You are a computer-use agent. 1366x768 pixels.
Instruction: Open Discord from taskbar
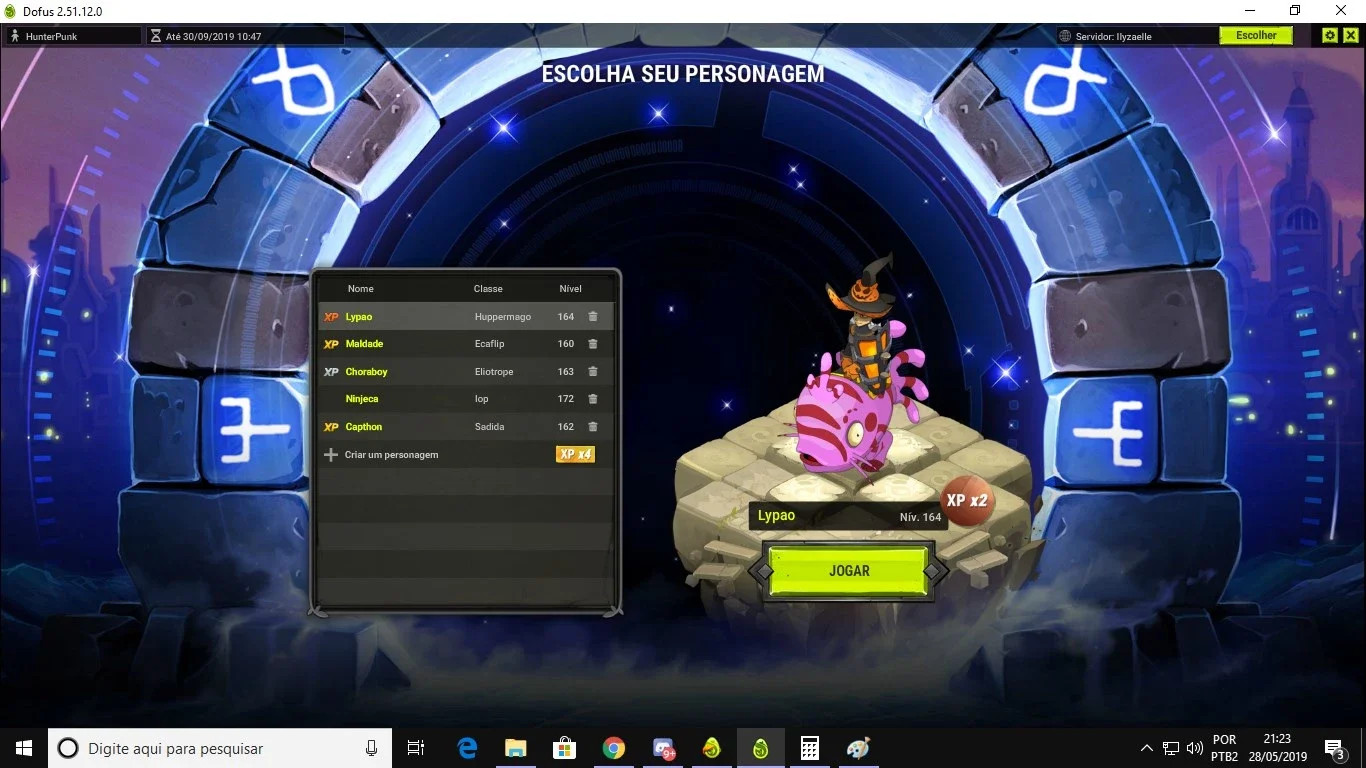click(663, 748)
